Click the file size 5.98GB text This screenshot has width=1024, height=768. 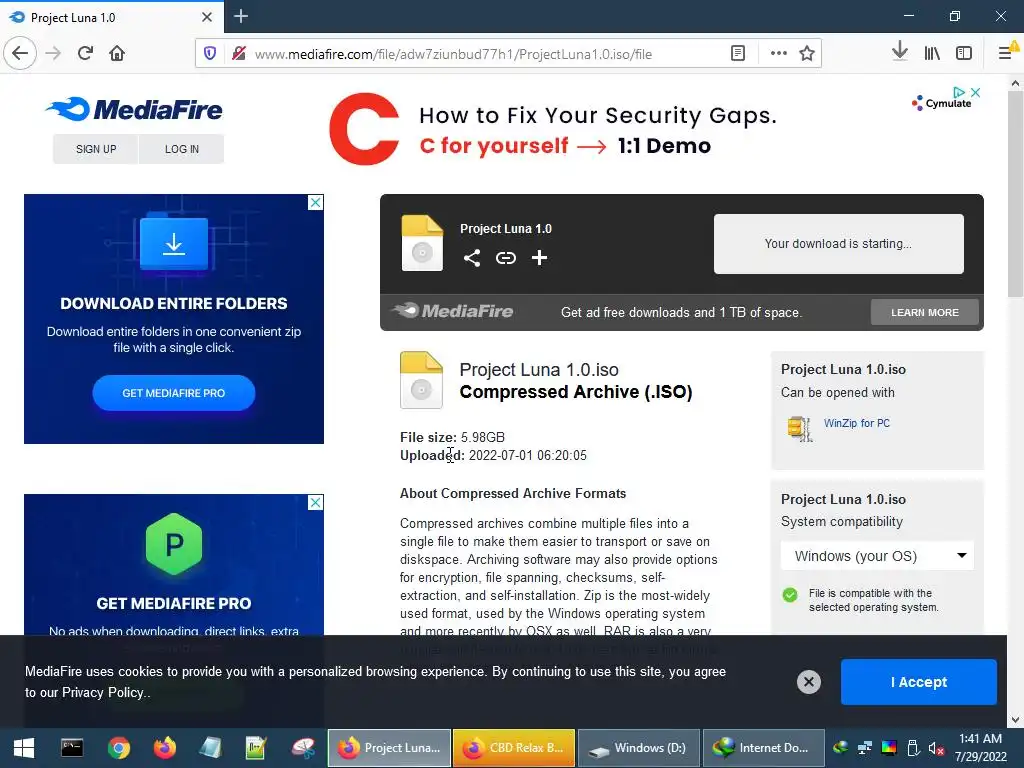point(483,438)
